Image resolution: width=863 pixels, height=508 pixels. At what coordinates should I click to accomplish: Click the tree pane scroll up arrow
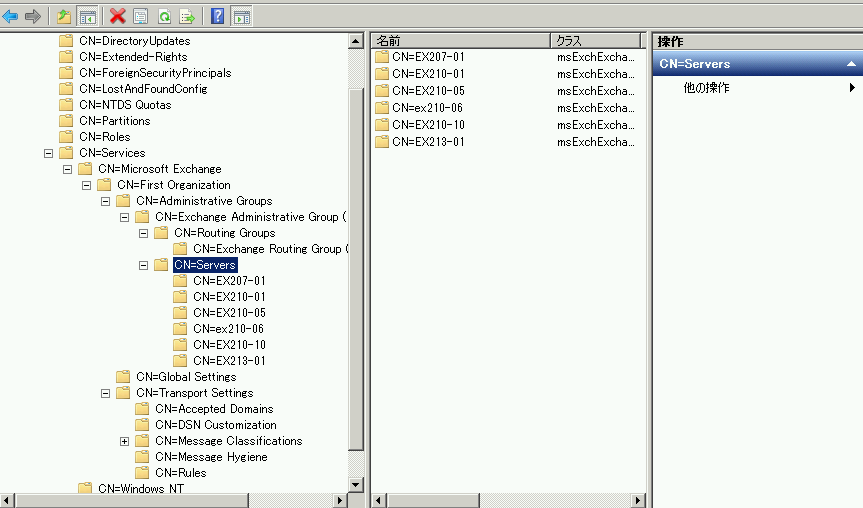click(x=356, y=41)
